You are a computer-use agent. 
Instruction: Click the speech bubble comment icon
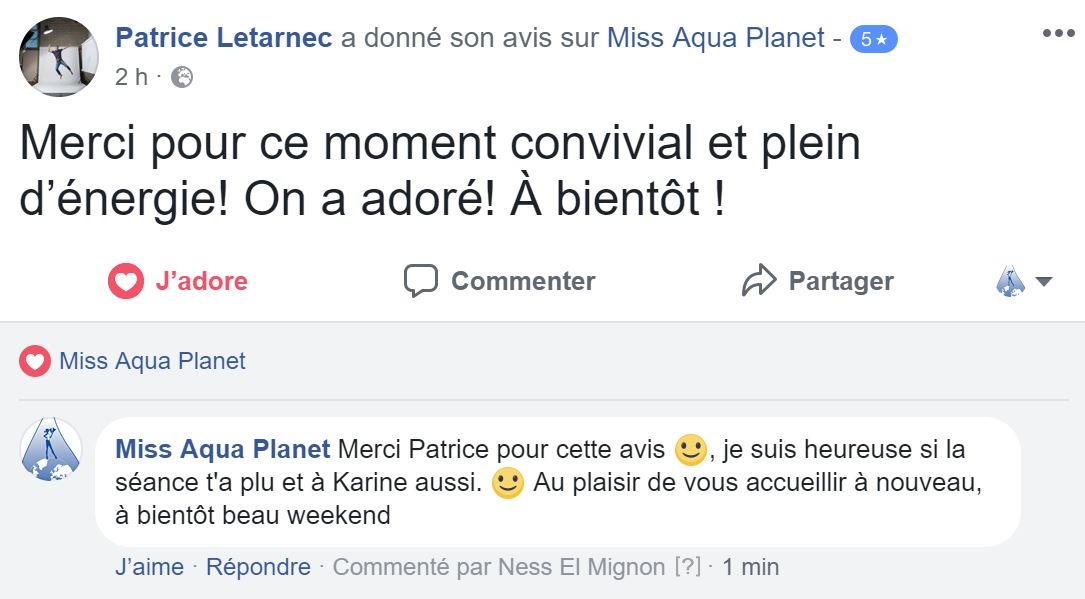421,281
